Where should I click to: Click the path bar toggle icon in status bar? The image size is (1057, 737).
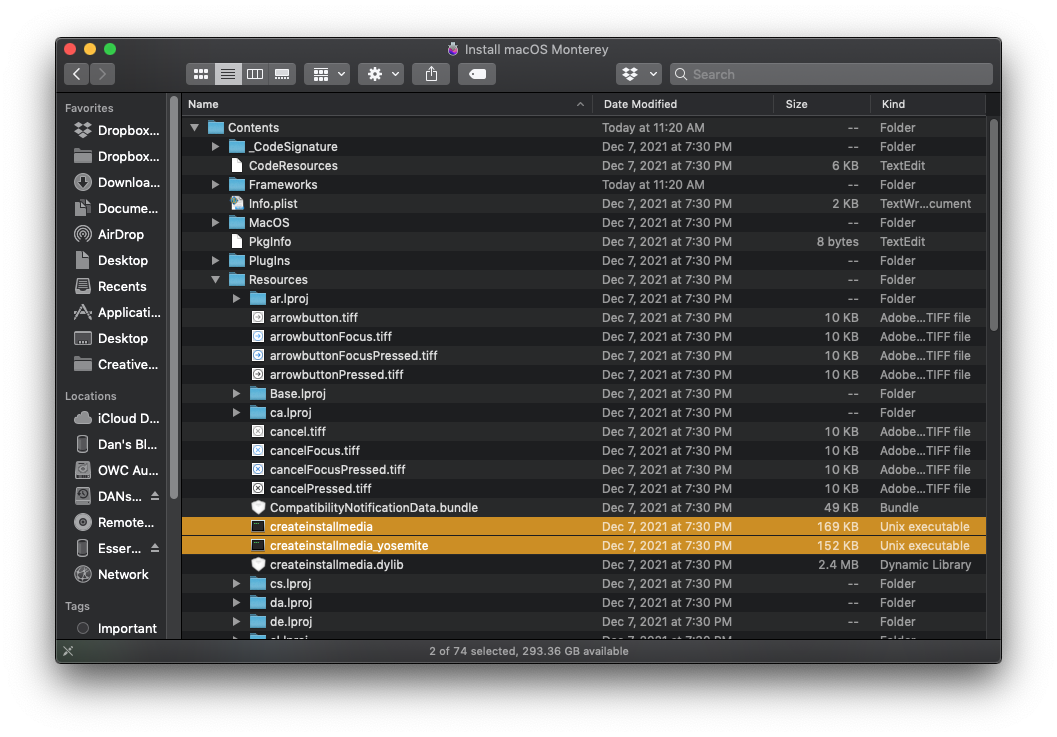pos(68,651)
